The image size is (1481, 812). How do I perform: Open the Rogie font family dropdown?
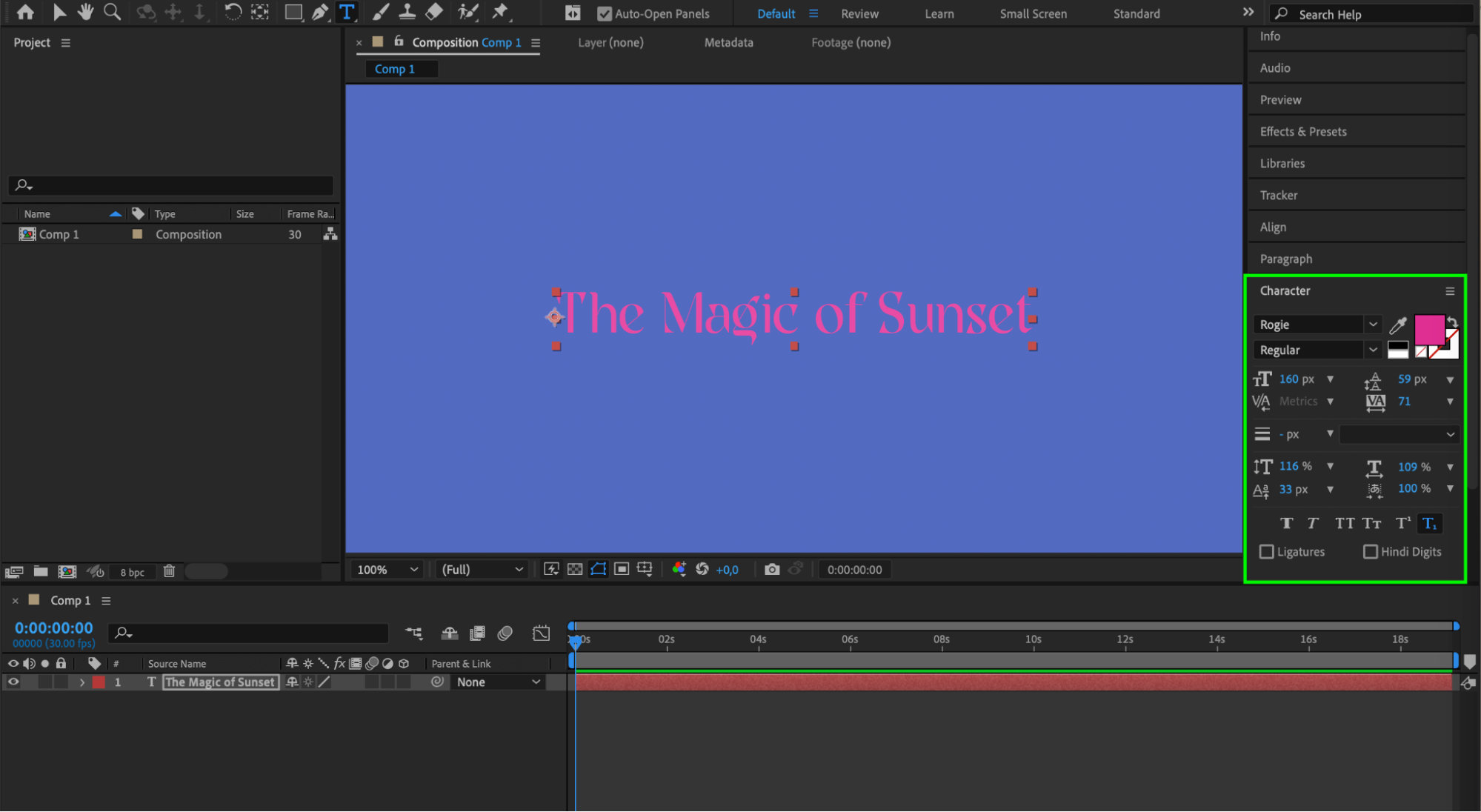(x=1373, y=325)
